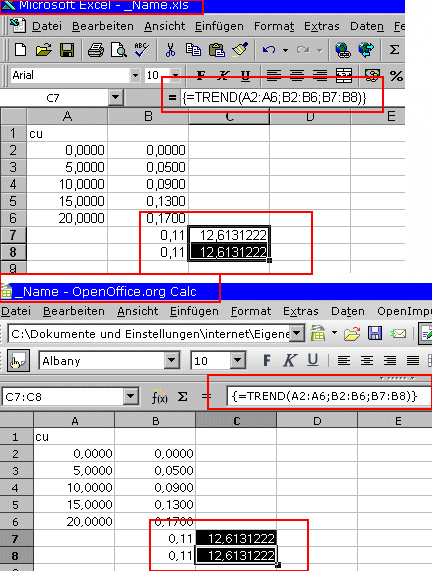The width and height of the screenshot is (432, 571).
Task: Toggle Italic K button in OpenOffice toolbar
Action: click(x=290, y=361)
